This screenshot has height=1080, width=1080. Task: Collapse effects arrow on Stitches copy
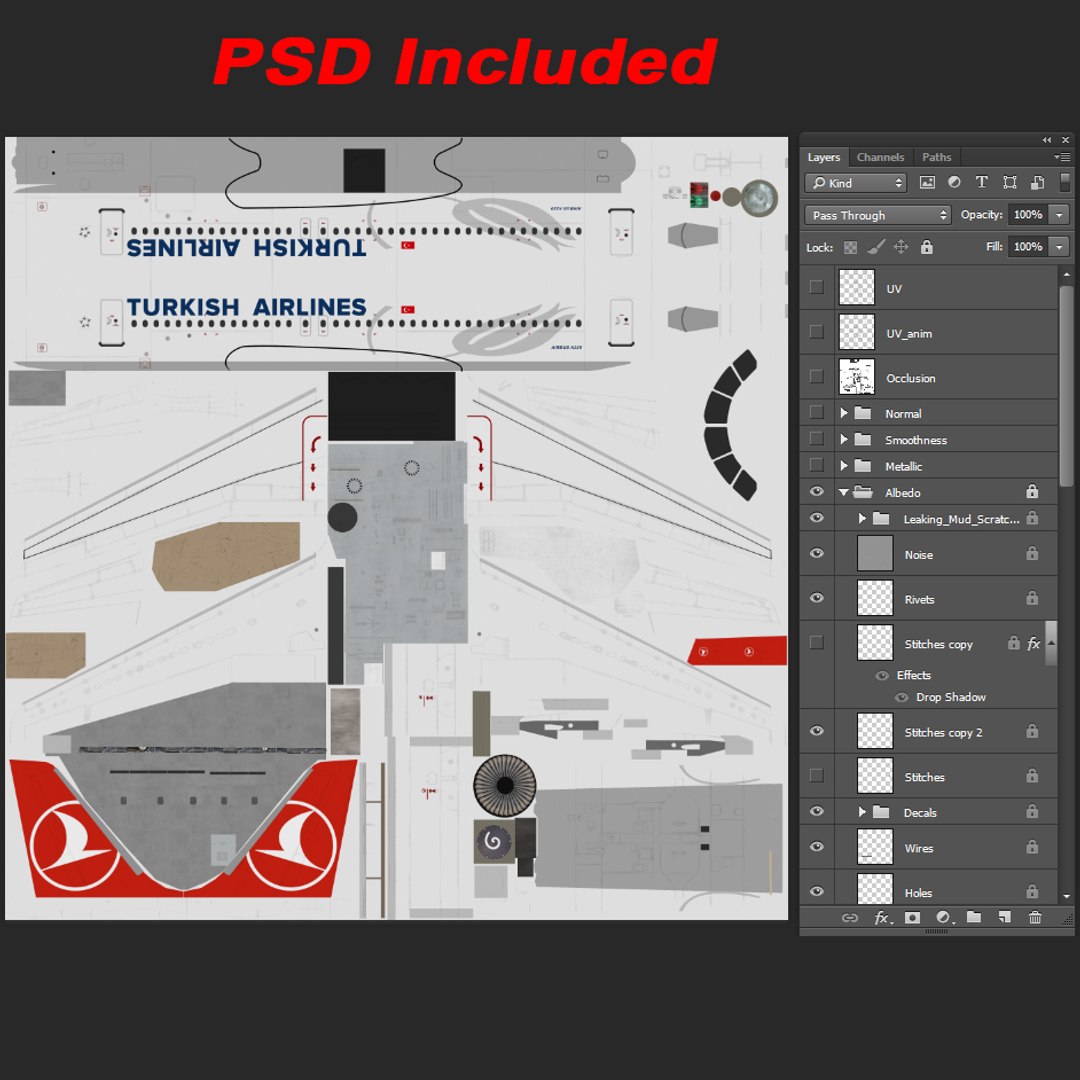[1051, 643]
